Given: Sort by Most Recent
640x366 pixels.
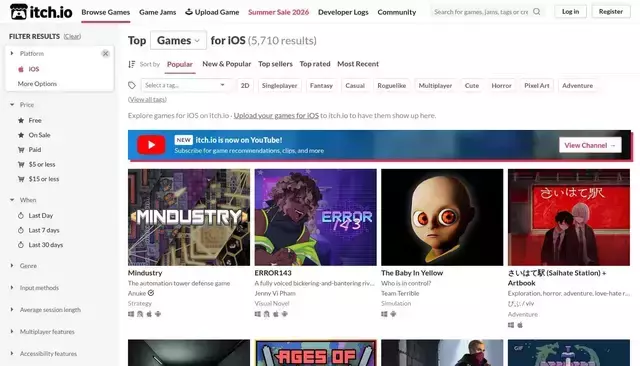Looking at the screenshot, I should [358, 64].
